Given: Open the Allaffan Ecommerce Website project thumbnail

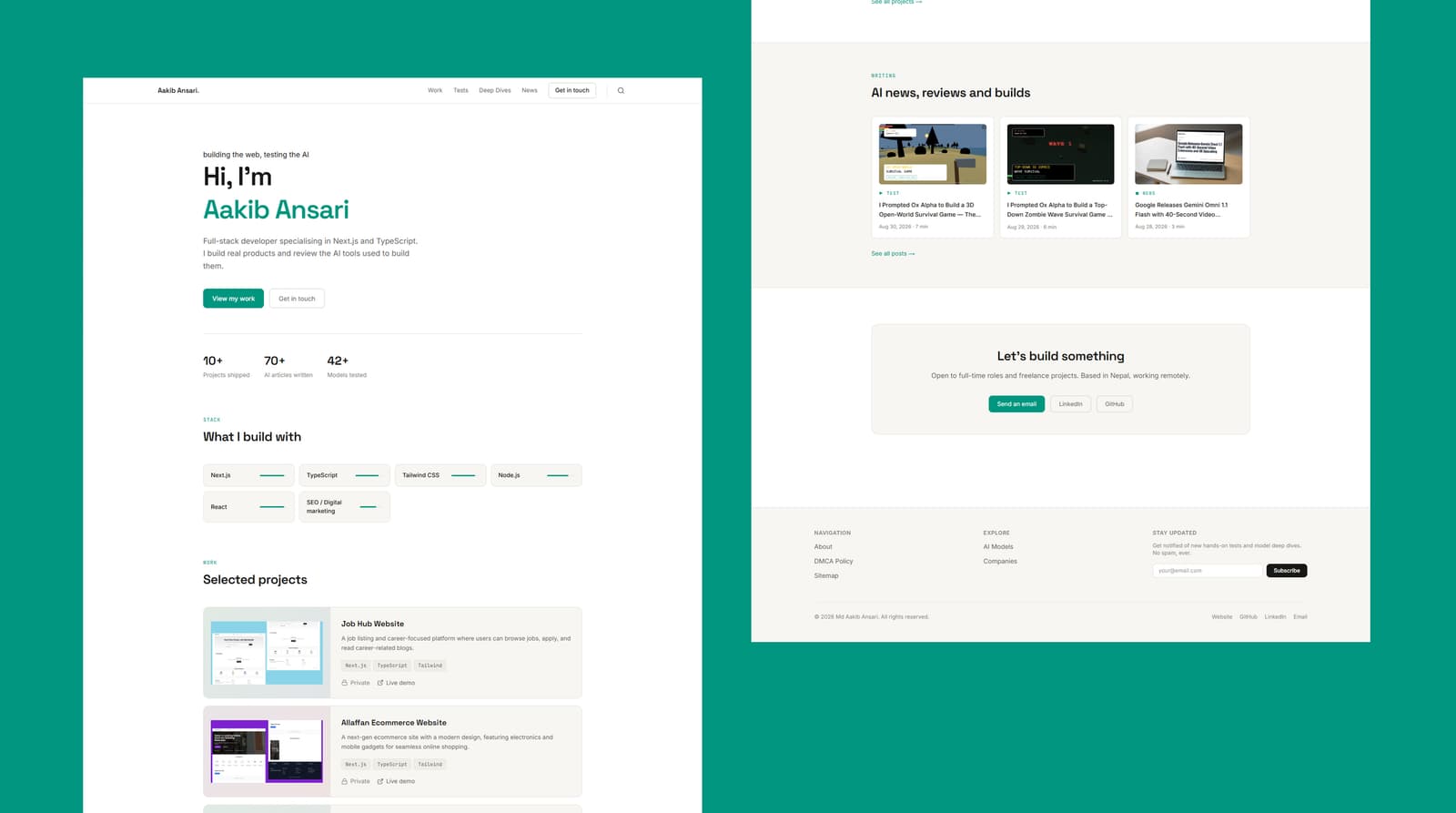Looking at the screenshot, I should (267, 752).
